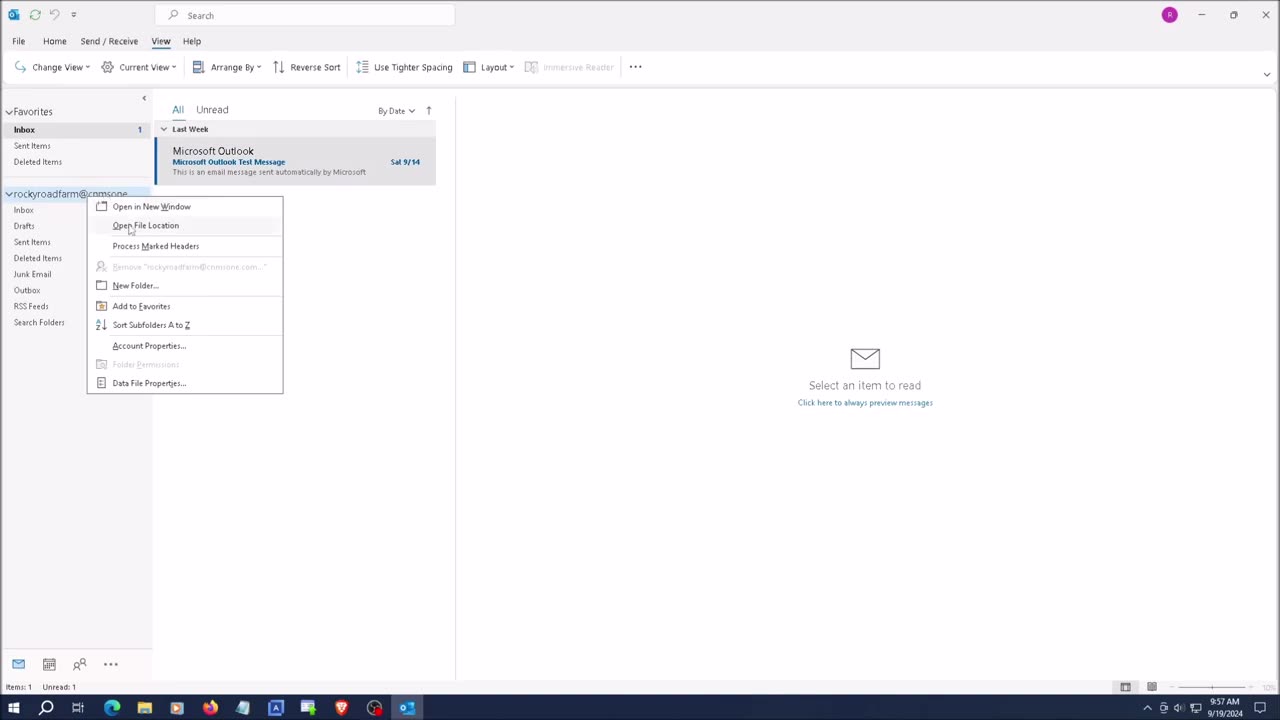Click 'Click here to always preview messages' link
1280x720 pixels.
pyautogui.click(x=865, y=403)
